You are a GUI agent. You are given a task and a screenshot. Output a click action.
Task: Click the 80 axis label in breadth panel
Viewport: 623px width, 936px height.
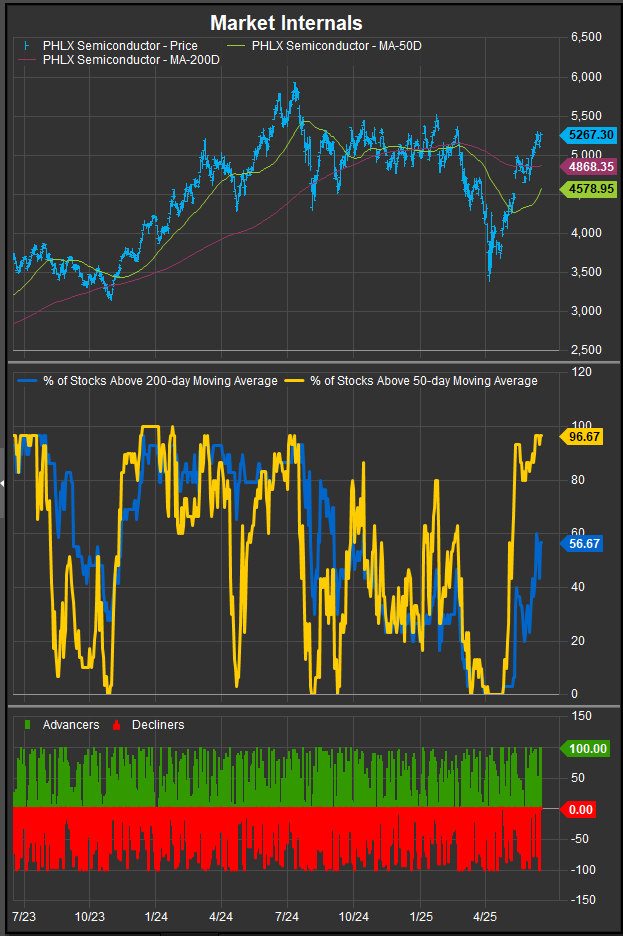(x=578, y=479)
